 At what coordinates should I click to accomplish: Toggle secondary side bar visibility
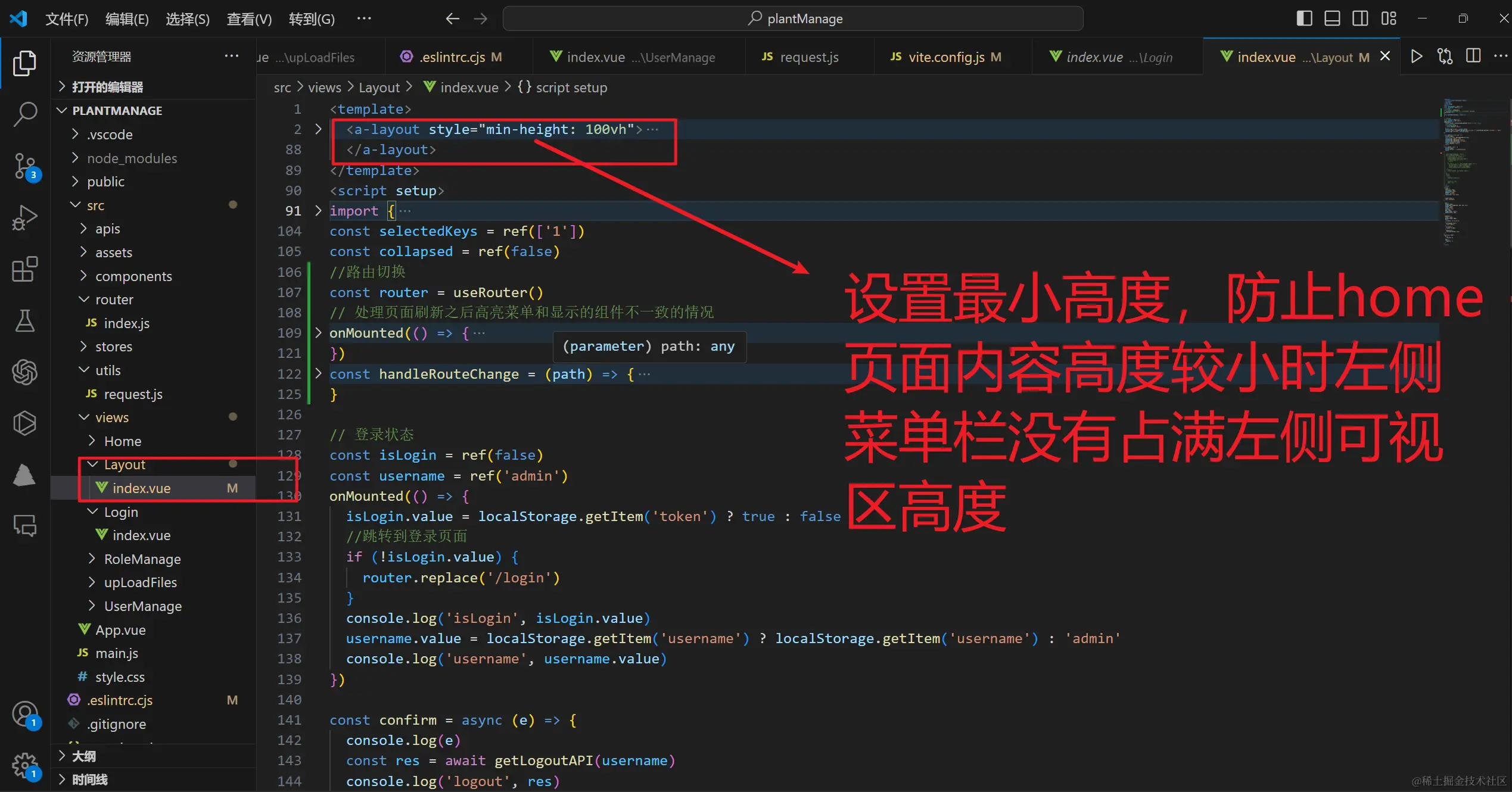[1360, 18]
